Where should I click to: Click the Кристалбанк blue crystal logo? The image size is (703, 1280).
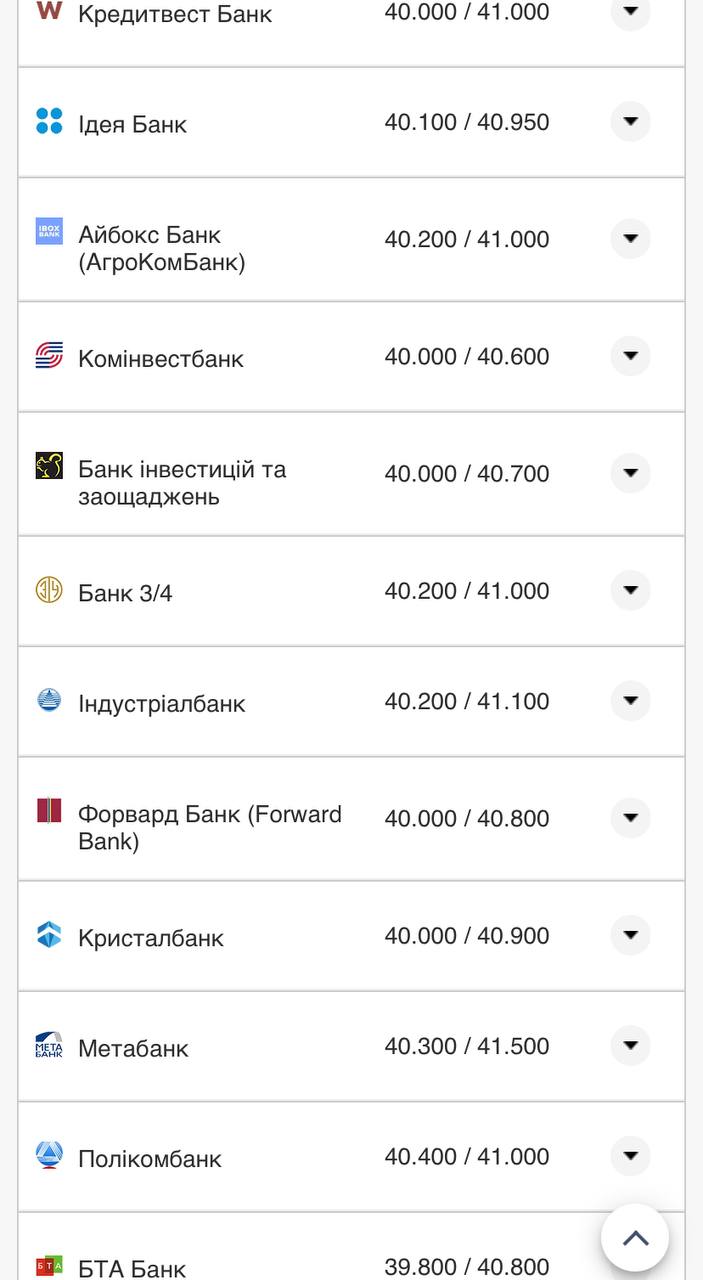pos(49,935)
